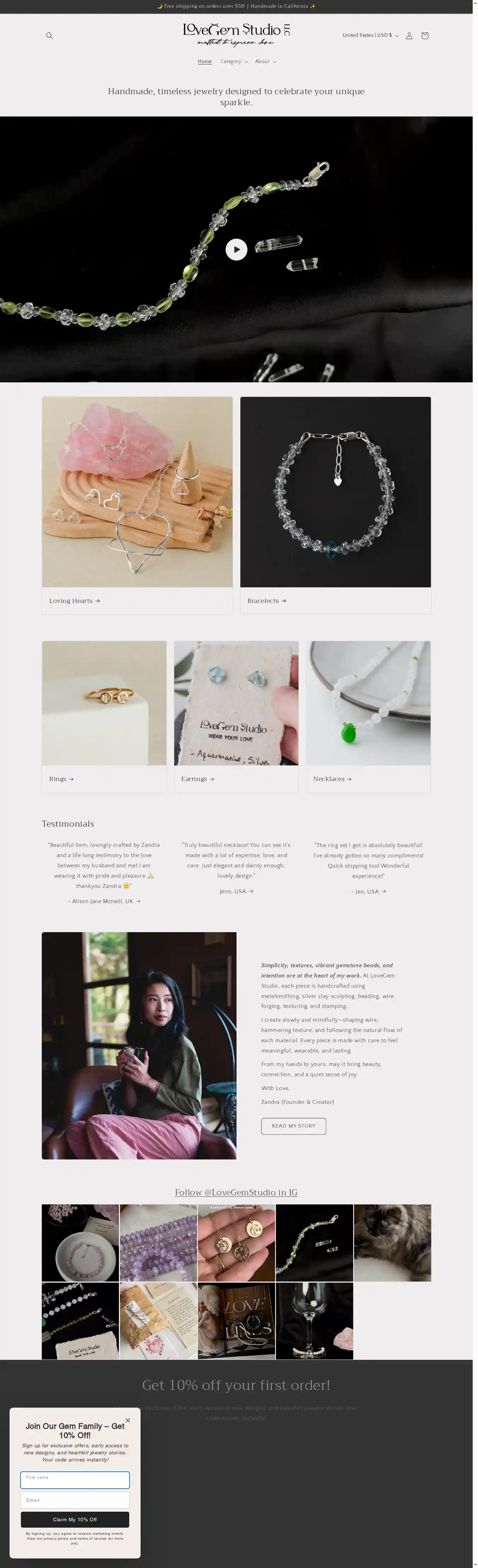Focus the Email input field

tap(75, 1500)
